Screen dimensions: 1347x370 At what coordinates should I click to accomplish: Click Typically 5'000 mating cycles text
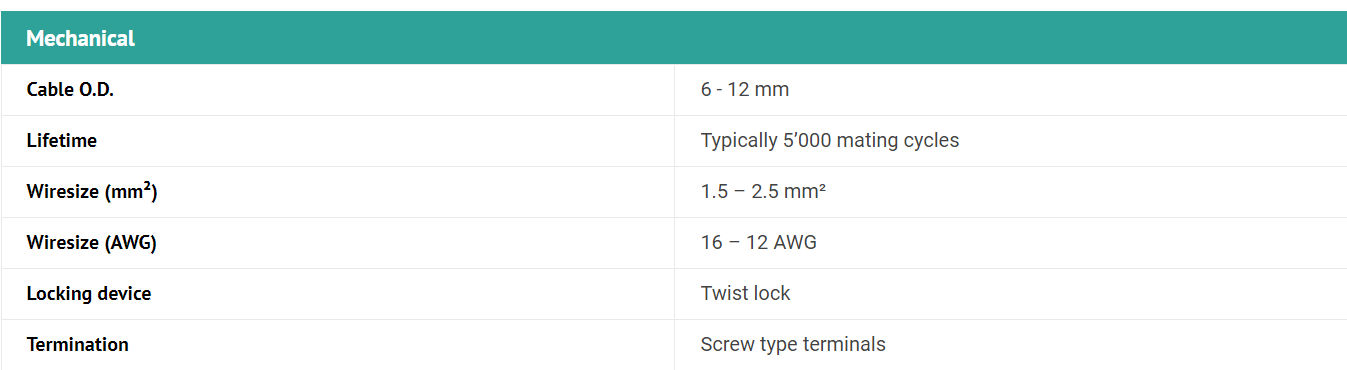(x=830, y=141)
